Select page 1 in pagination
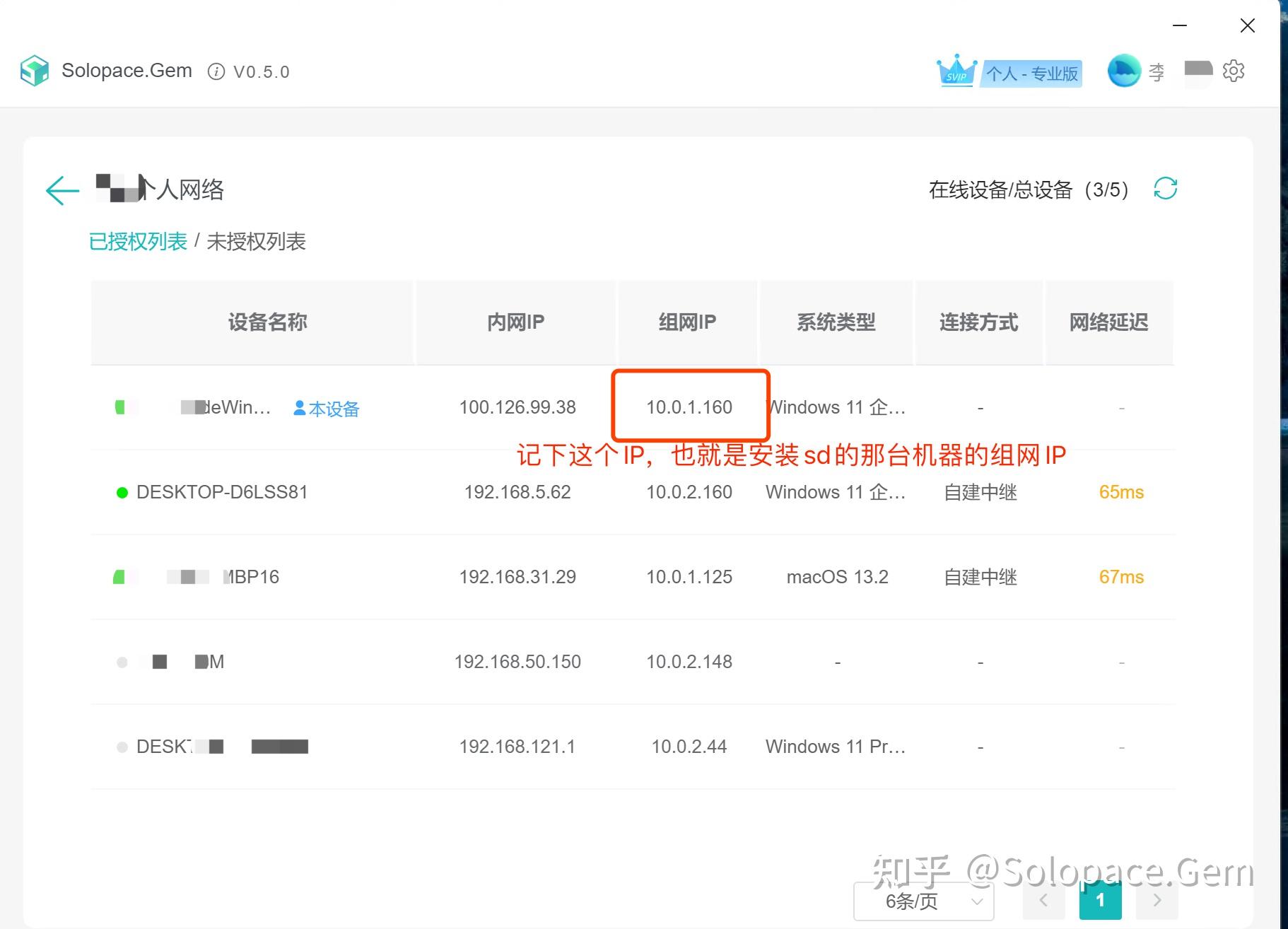This screenshot has height=929, width=1288. click(1100, 900)
